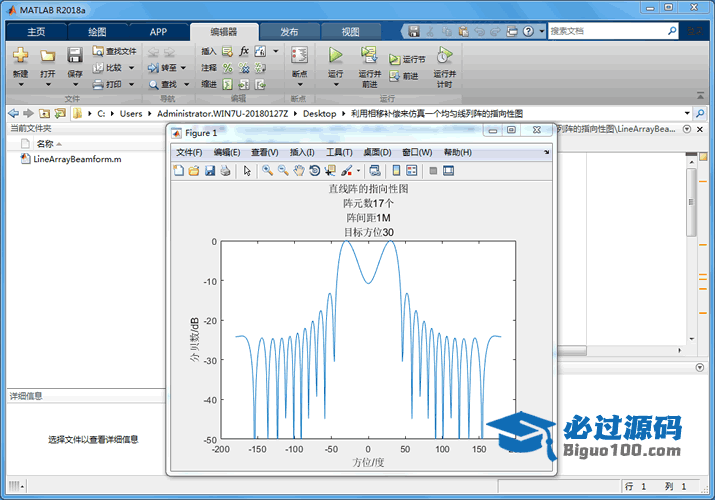Pick the Data Cursor tool in Figure toolbar
715x500 pixels.
point(330,171)
